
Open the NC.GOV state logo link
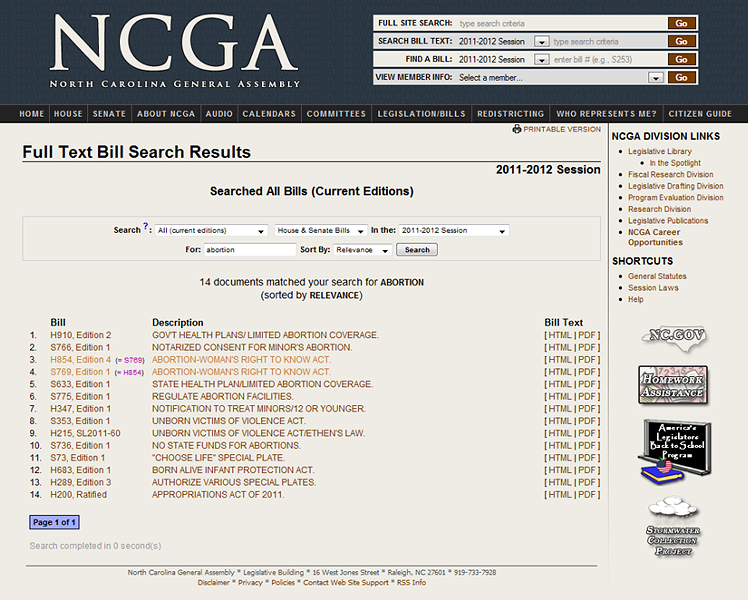(673, 338)
